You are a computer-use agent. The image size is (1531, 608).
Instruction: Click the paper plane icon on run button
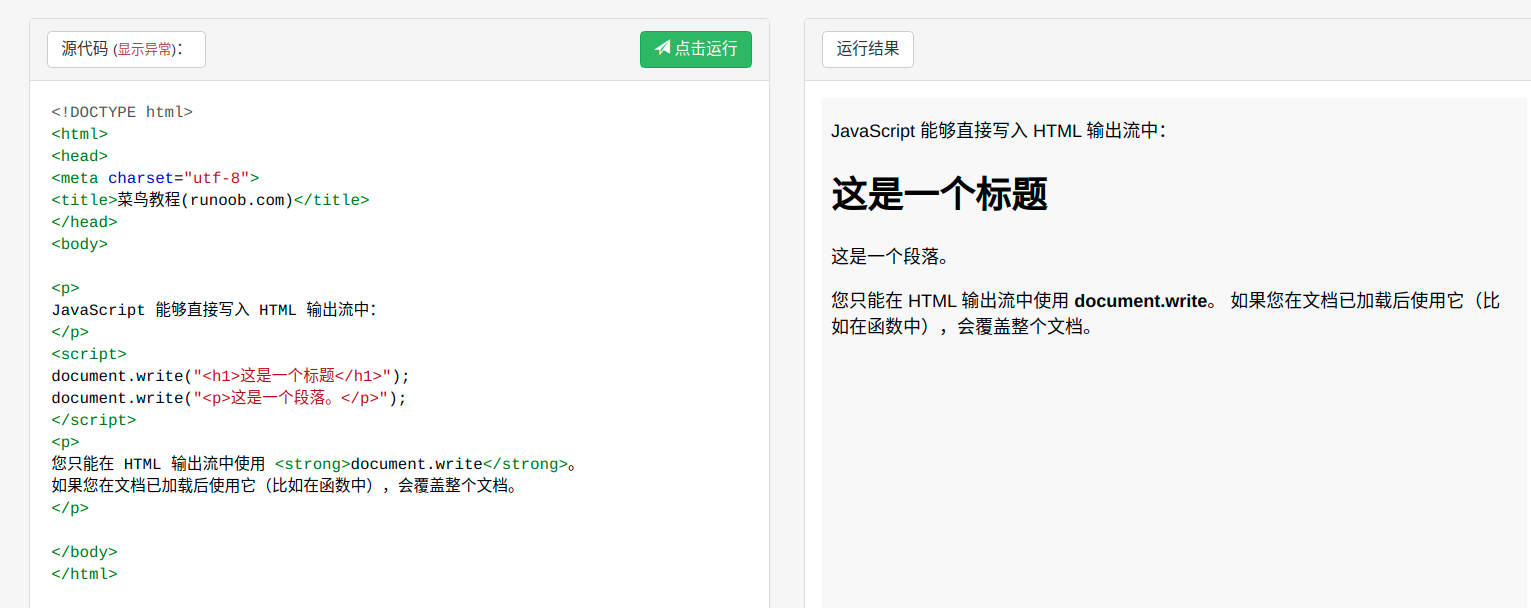[662, 48]
